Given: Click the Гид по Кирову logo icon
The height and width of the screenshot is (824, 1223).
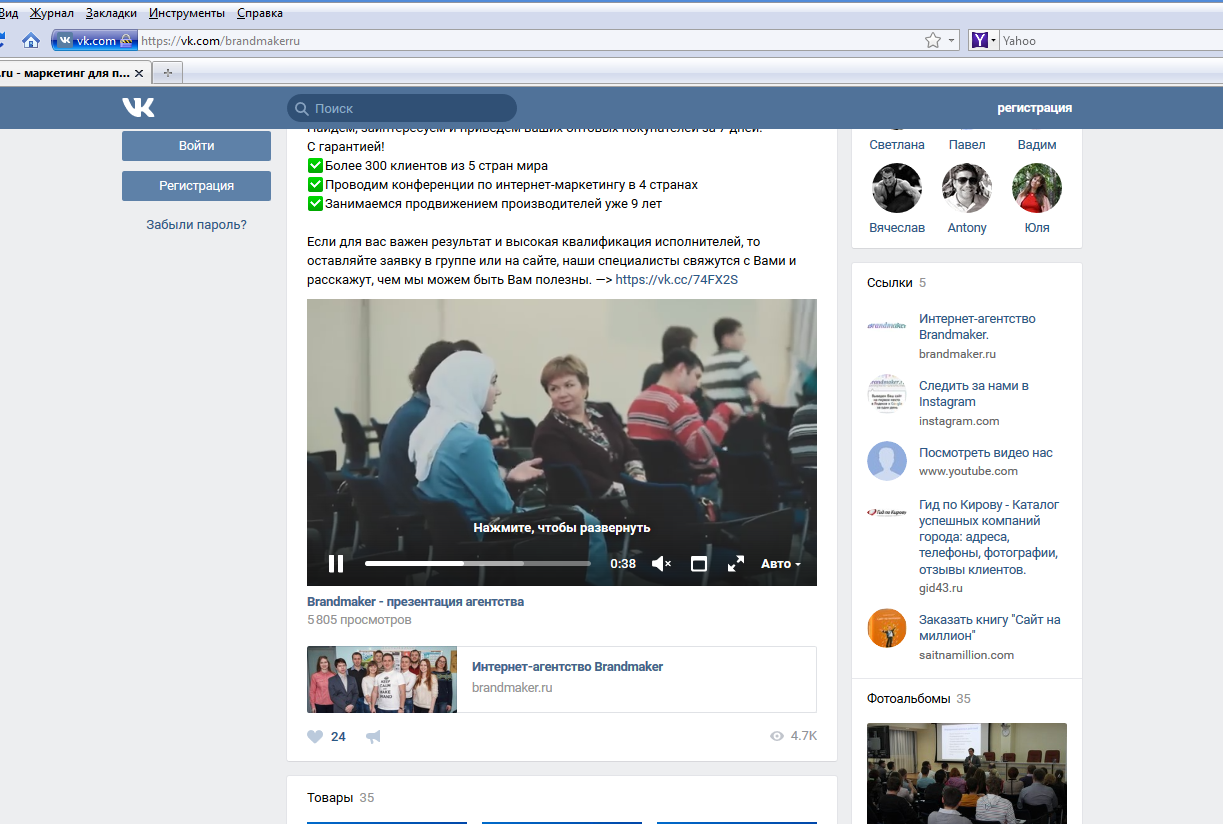Looking at the screenshot, I should (887, 512).
